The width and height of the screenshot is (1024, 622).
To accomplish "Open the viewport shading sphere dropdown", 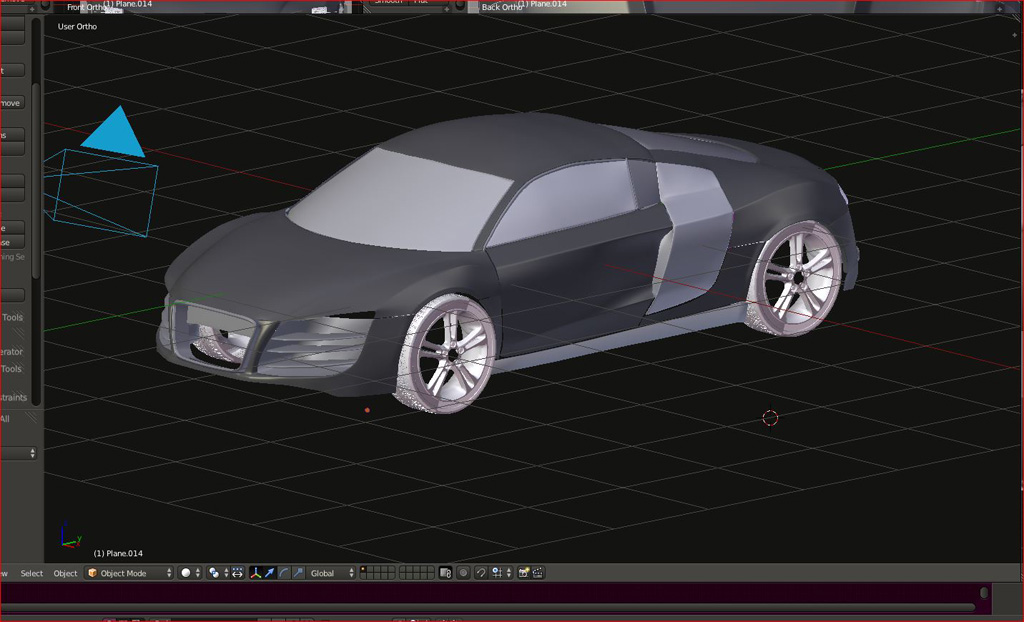I will tap(191, 573).
